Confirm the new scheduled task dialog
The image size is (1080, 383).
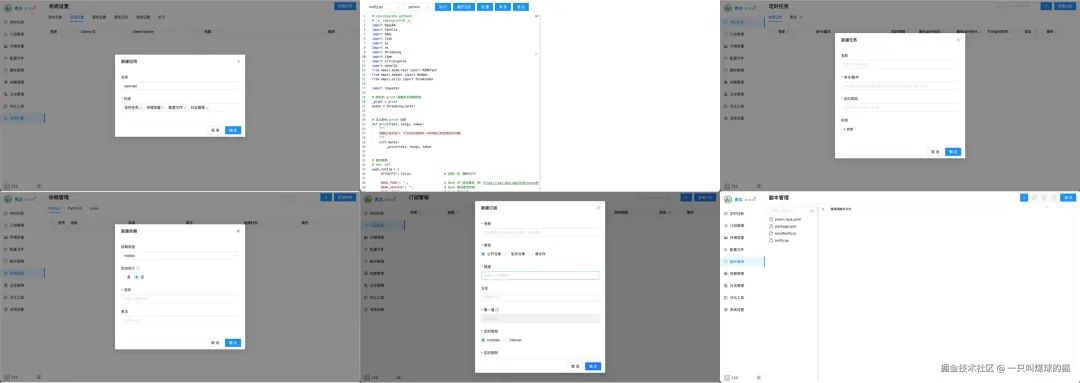953,152
